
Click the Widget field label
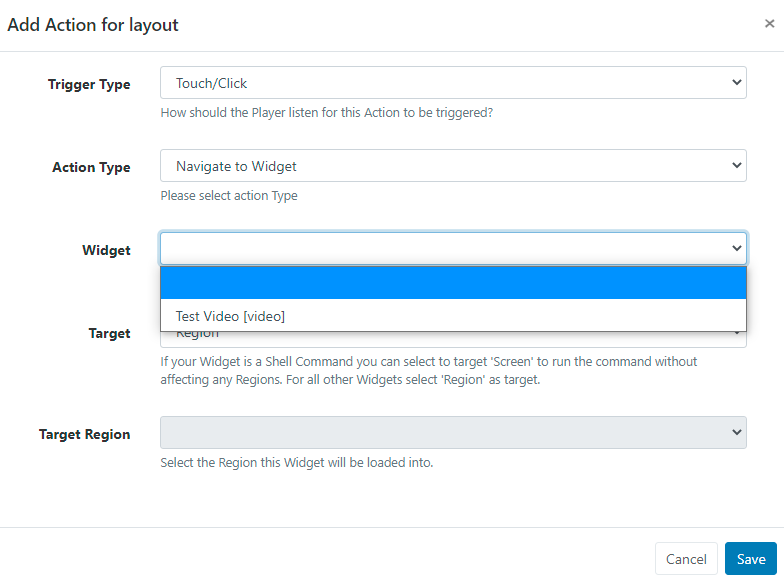[106, 251]
